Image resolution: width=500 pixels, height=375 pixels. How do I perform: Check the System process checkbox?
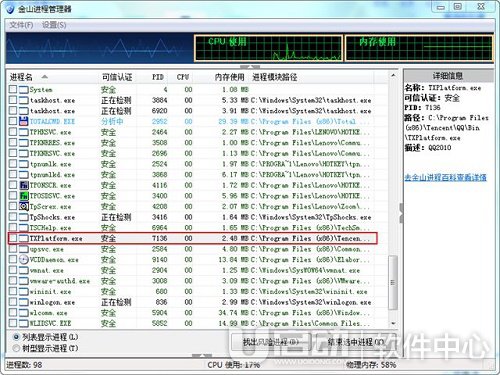coord(13,89)
